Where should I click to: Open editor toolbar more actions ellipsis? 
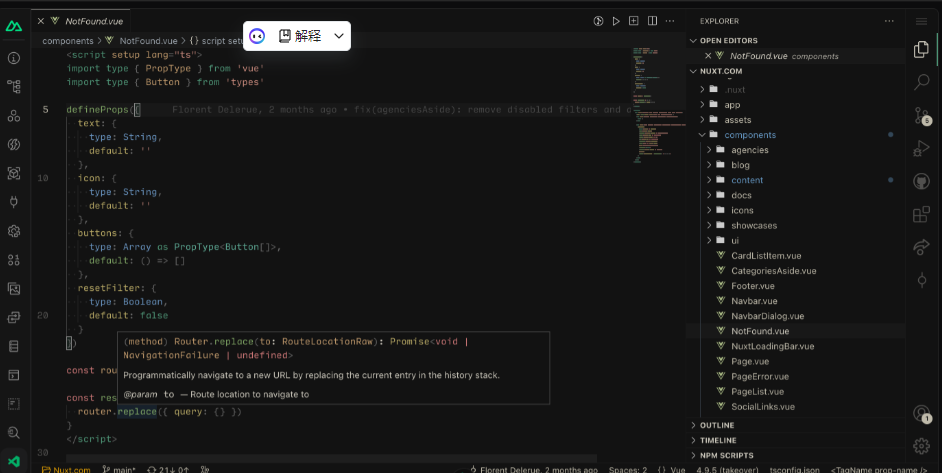670,21
